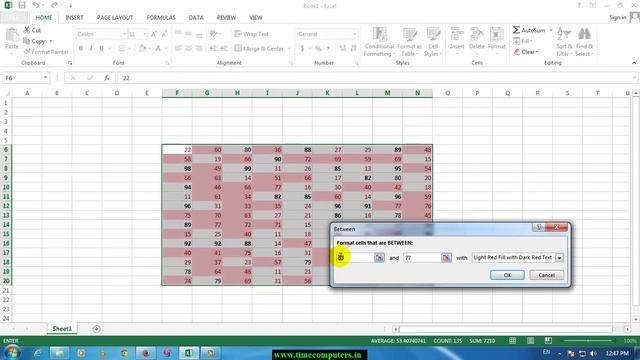Open the Font name dropdown
This screenshot has height=360, width=640.
point(124,34)
